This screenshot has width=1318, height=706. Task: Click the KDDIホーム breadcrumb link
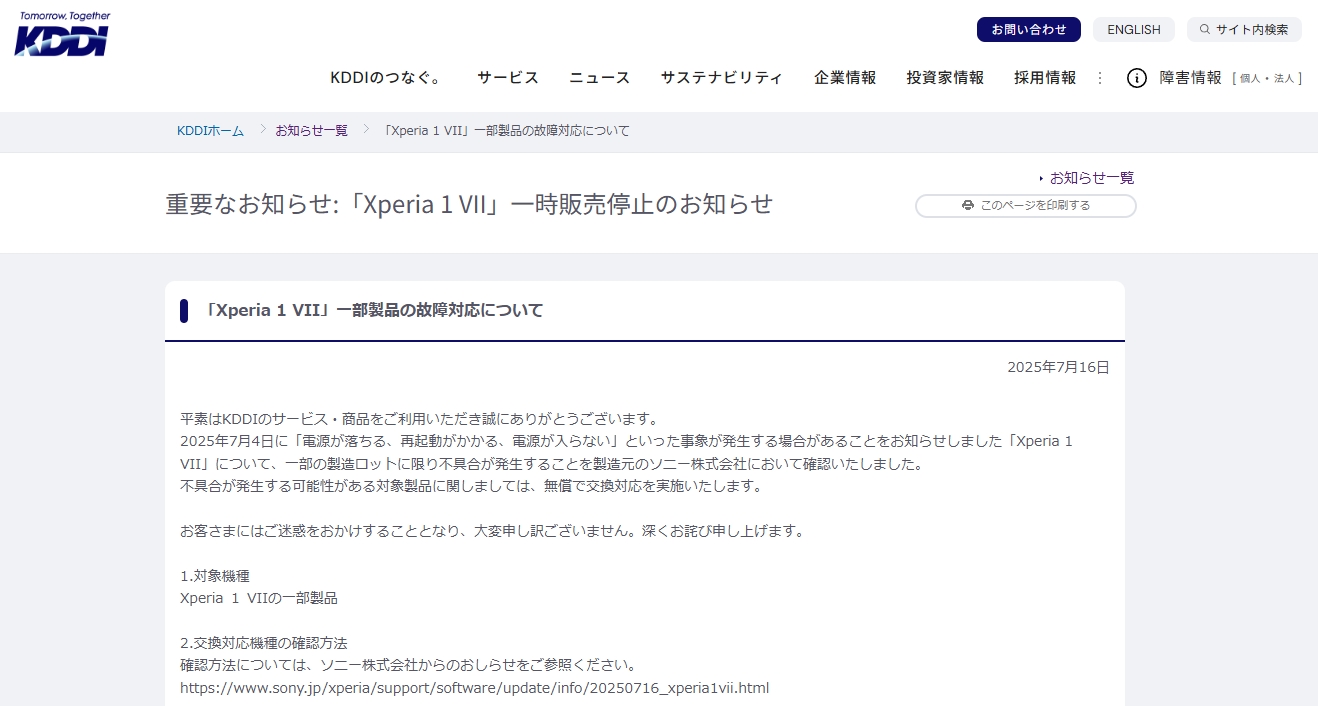(x=211, y=131)
